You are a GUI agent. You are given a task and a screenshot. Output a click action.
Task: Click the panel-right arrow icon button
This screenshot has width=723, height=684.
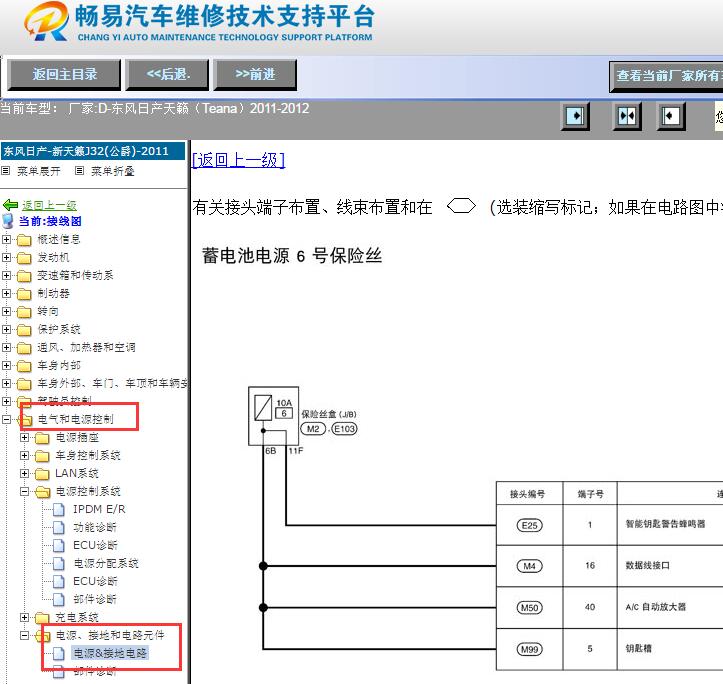(575, 116)
